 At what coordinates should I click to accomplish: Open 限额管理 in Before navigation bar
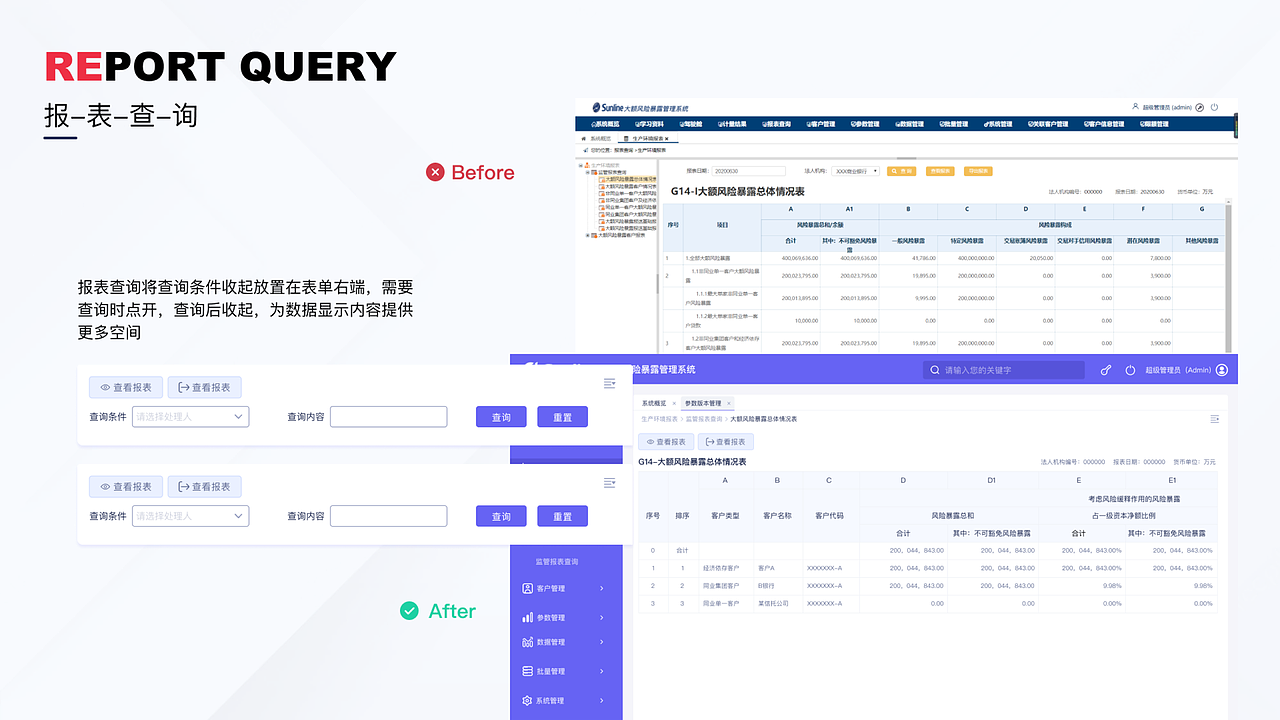pos(1155,124)
